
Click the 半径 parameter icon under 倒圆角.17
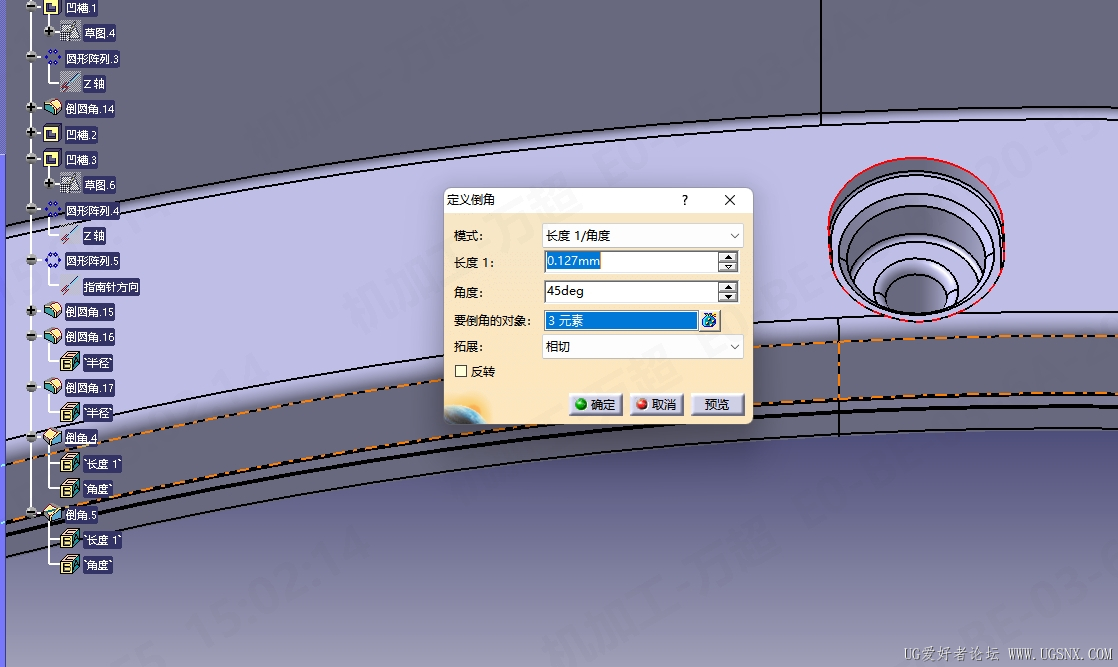tap(70, 412)
